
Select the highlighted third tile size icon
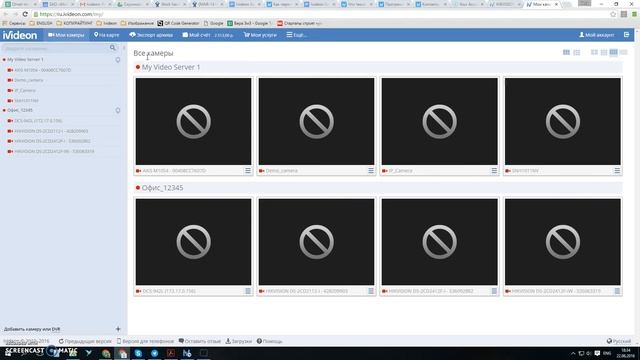pos(613,52)
